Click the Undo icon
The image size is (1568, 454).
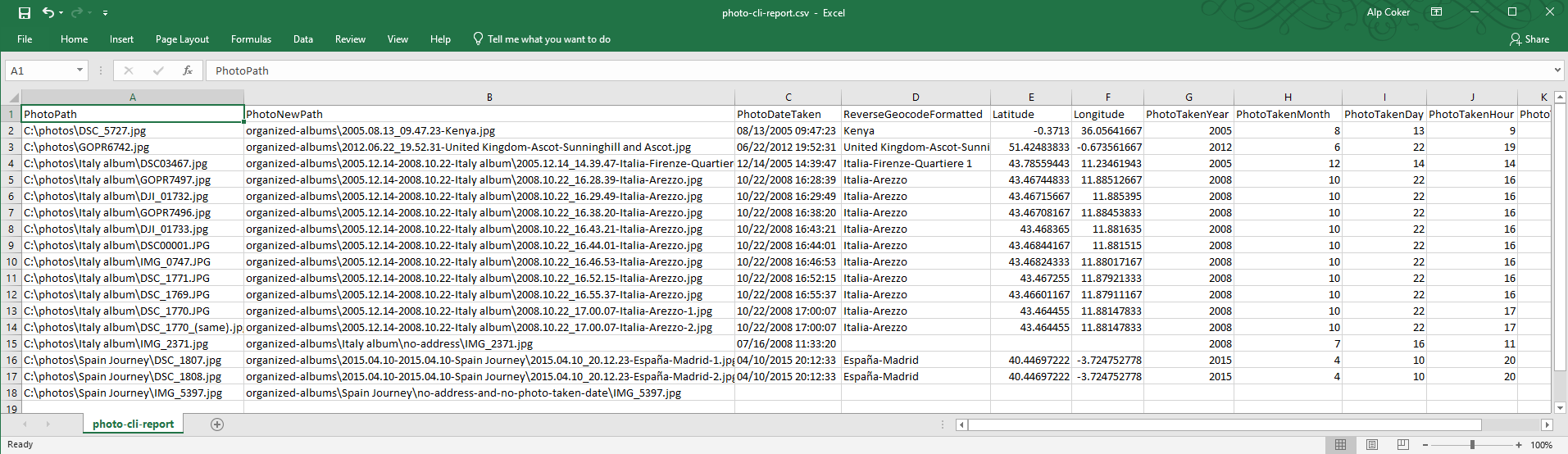coord(48,13)
